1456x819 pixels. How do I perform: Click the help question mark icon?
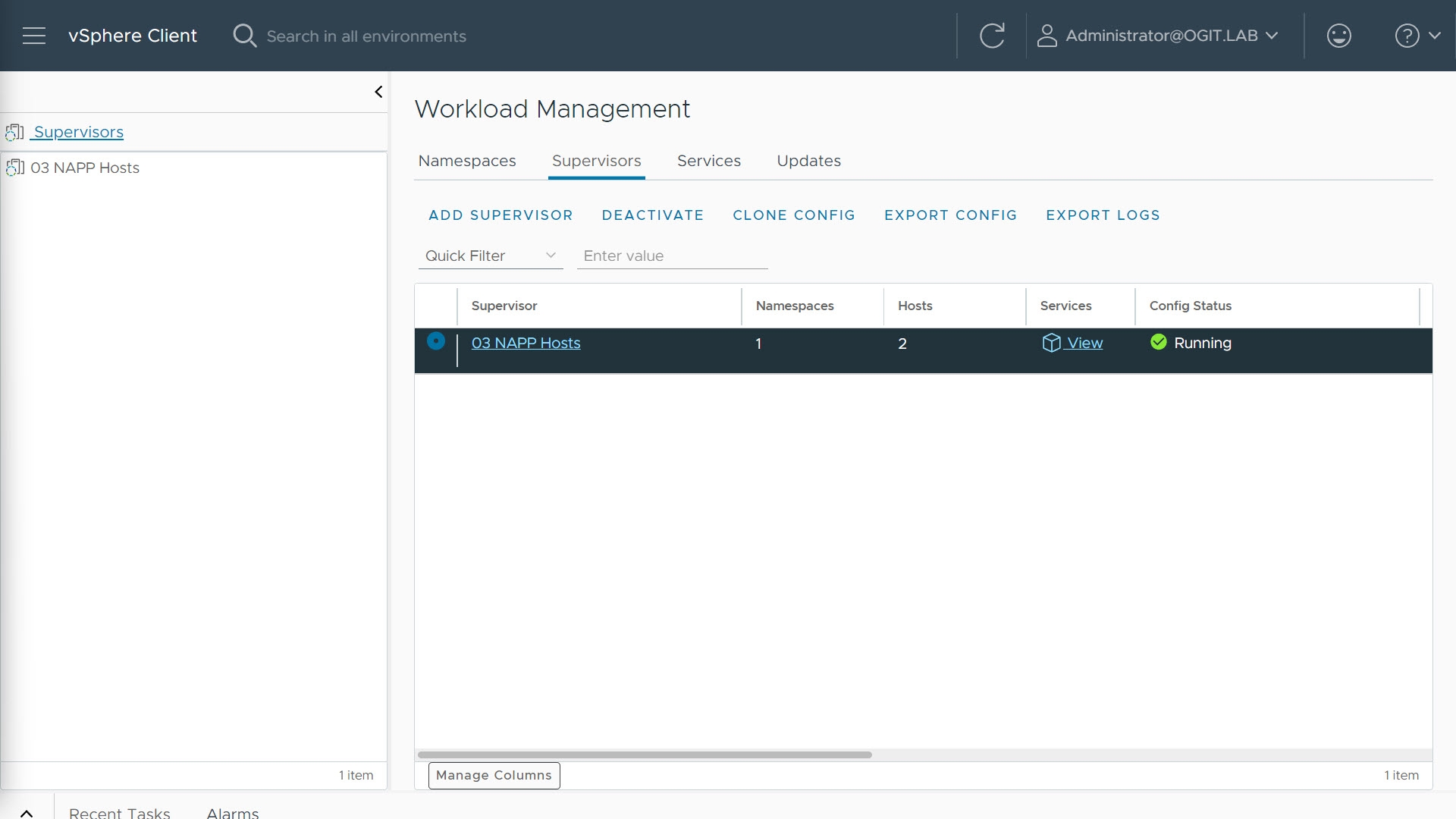point(1407,36)
